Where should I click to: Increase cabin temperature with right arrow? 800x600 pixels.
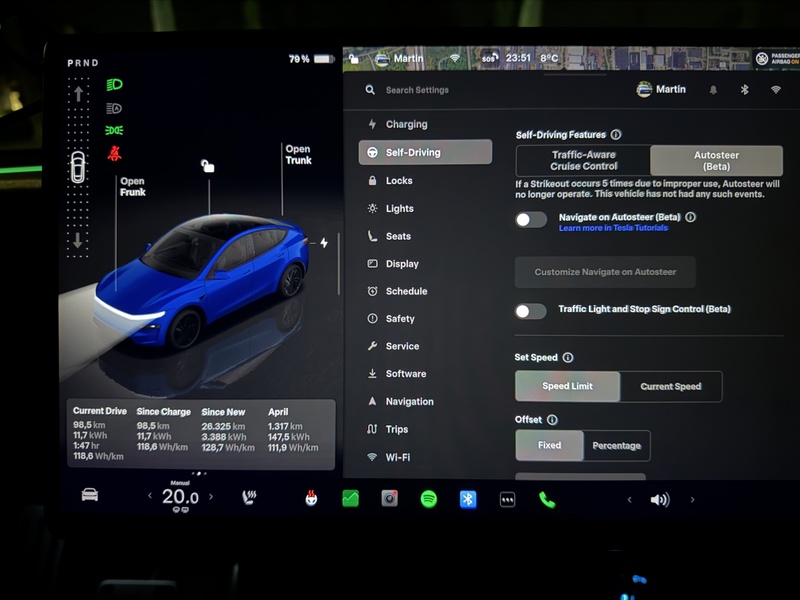pyautogui.click(x=211, y=496)
